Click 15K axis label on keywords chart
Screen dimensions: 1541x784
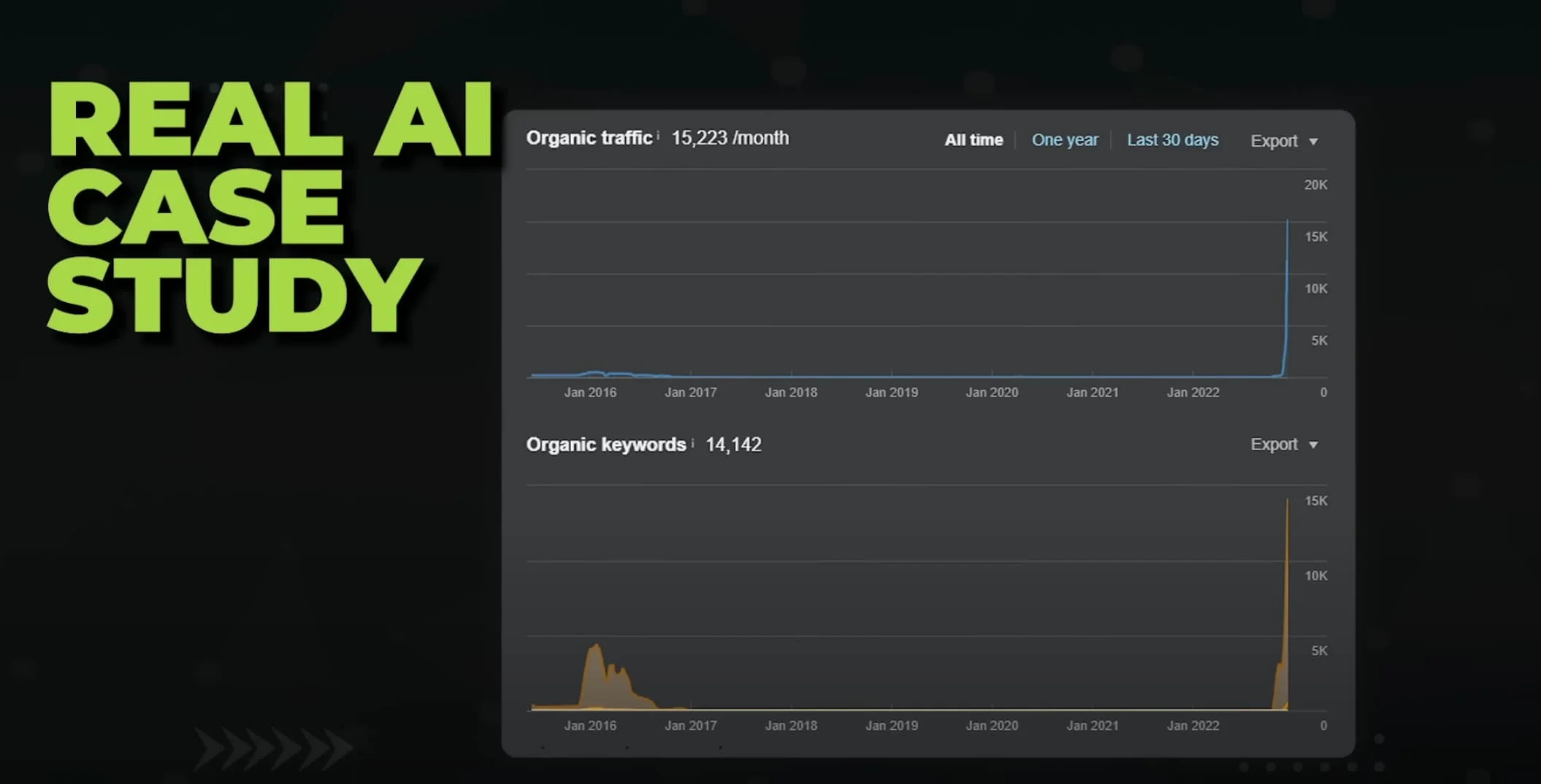click(1315, 501)
